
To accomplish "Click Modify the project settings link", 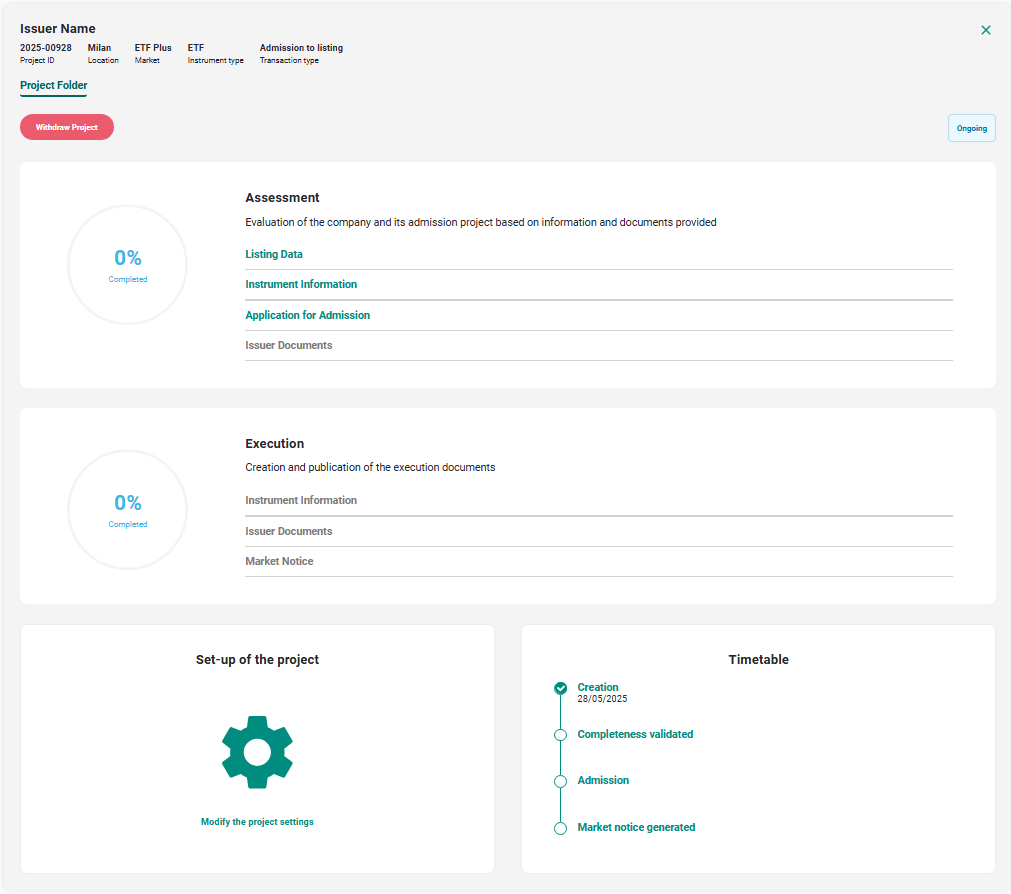I will click(257, 822).
